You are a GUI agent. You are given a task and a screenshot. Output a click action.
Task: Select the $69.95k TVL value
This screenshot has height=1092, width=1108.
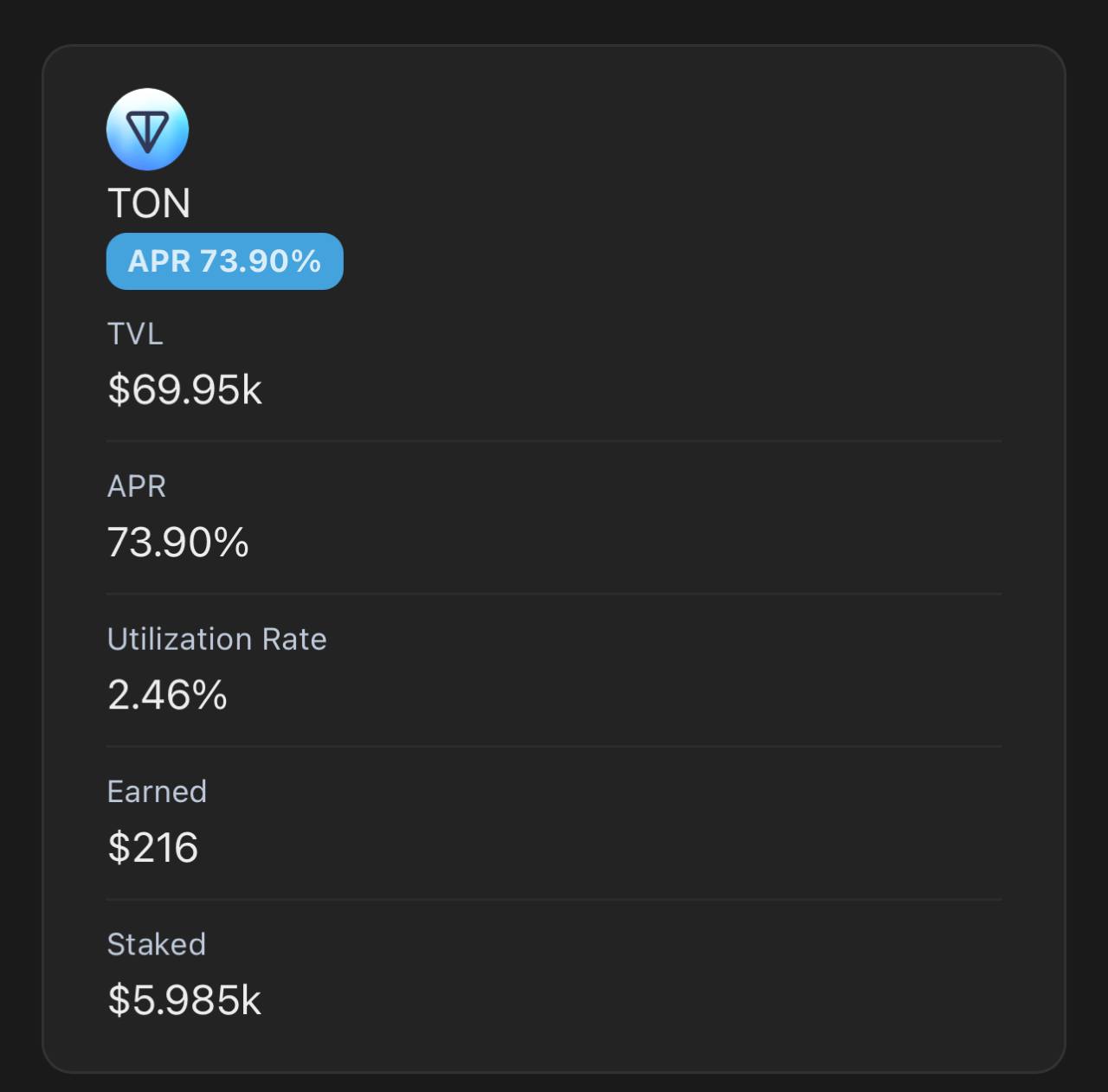coord(184,389)
